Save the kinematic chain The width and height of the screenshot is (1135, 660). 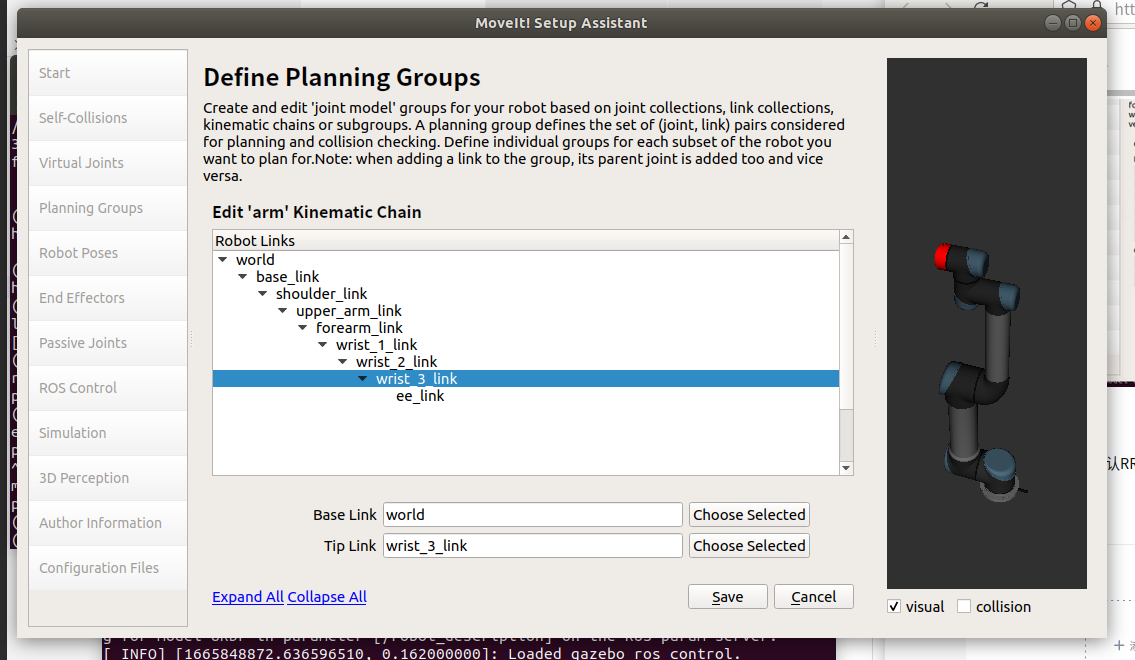[x=727, y=597]
